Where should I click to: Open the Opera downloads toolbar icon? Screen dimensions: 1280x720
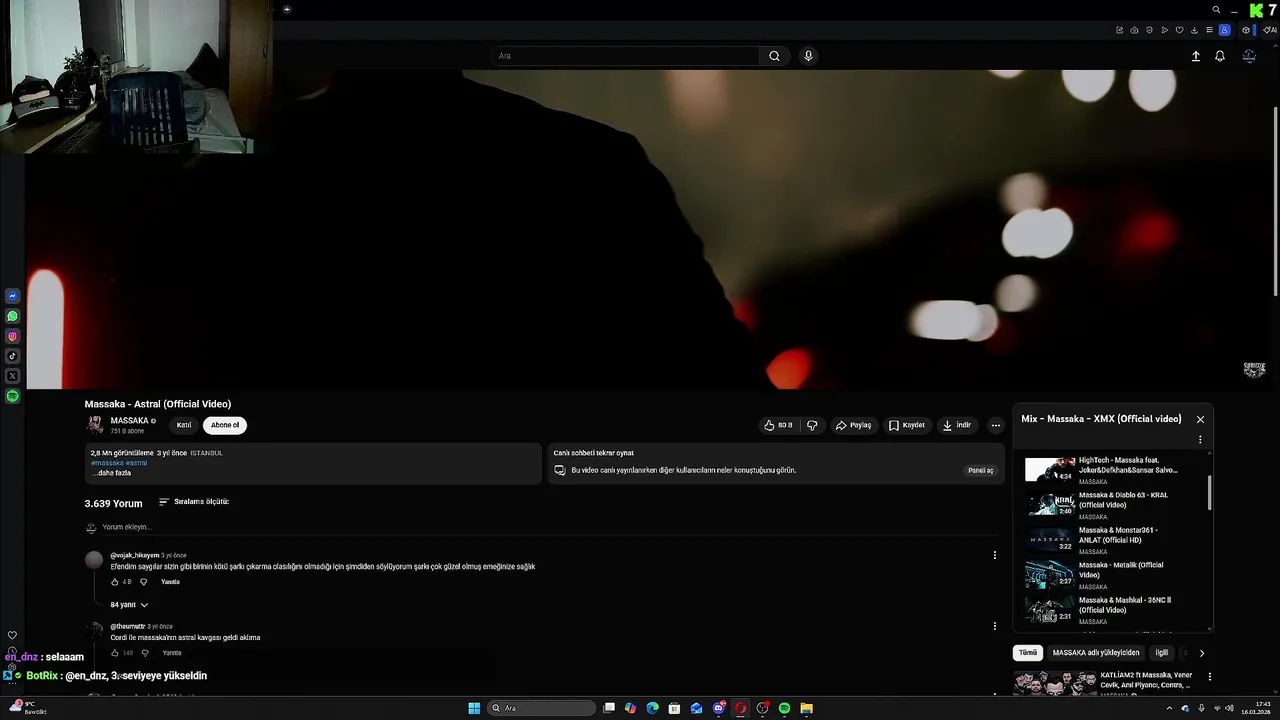point(1194,30)
